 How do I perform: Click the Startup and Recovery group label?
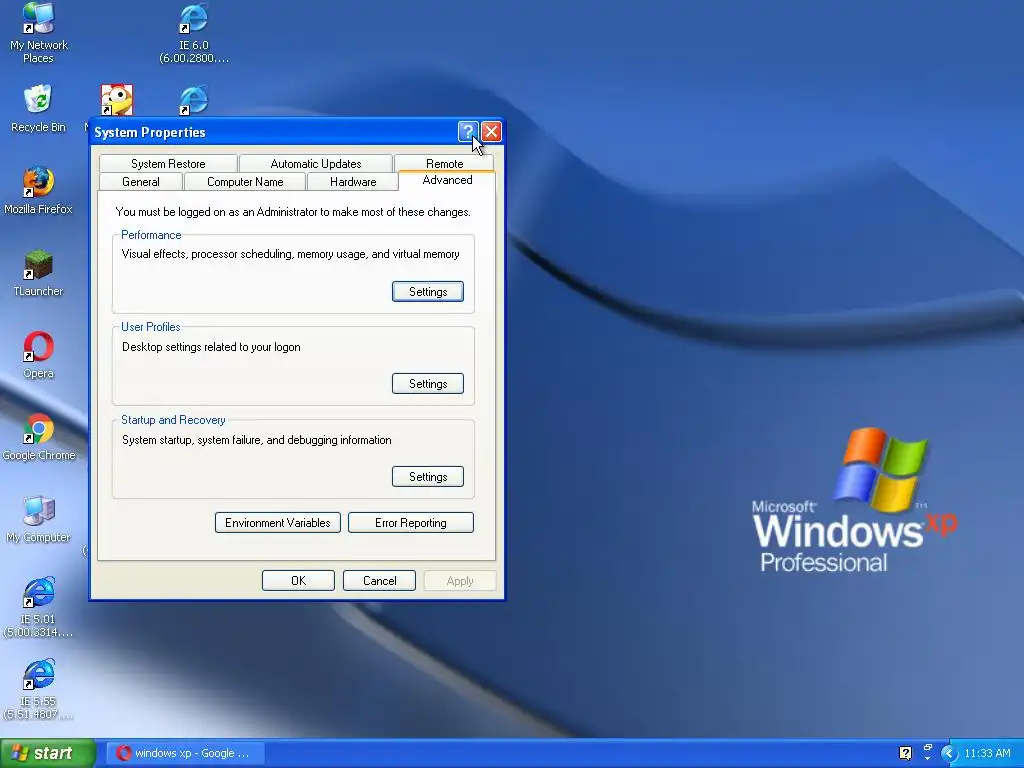173,420
